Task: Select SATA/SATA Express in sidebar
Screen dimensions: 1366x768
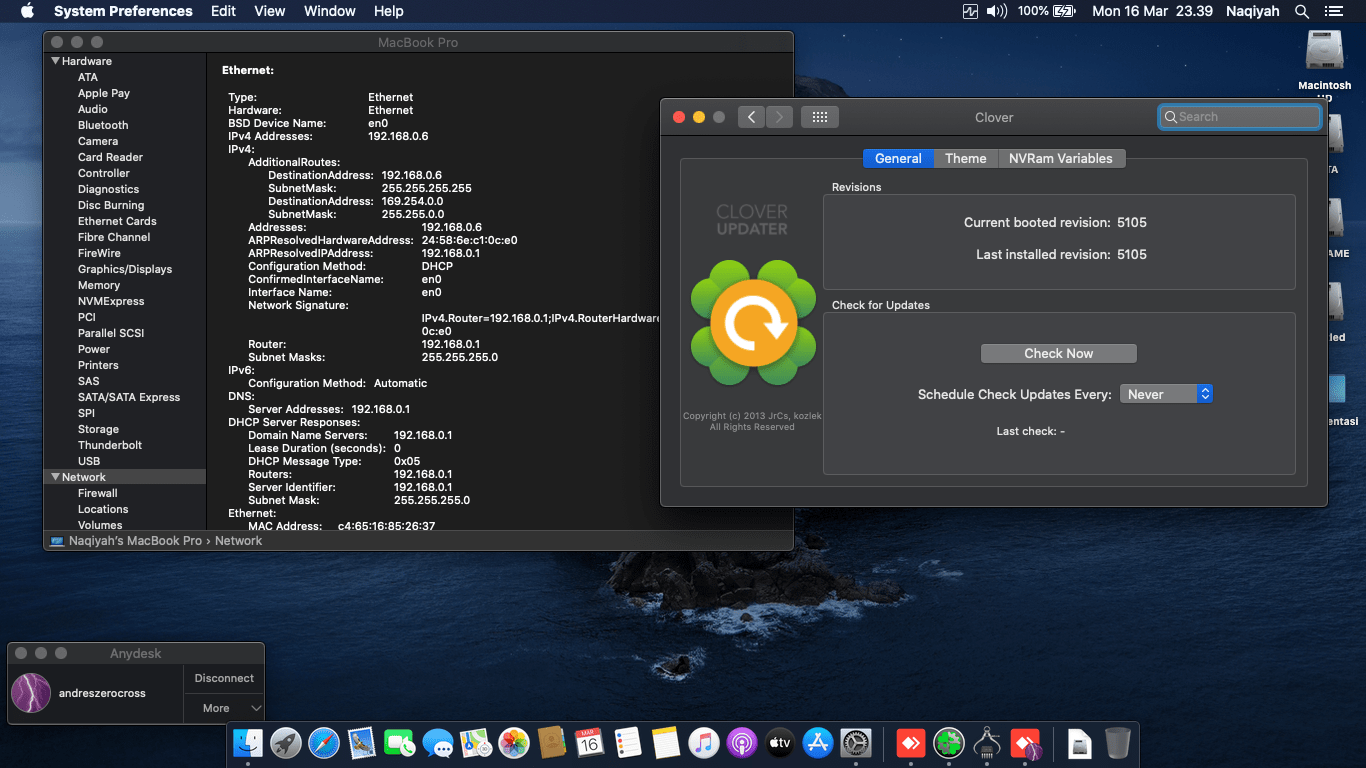Action: click(x=129, y=397)
